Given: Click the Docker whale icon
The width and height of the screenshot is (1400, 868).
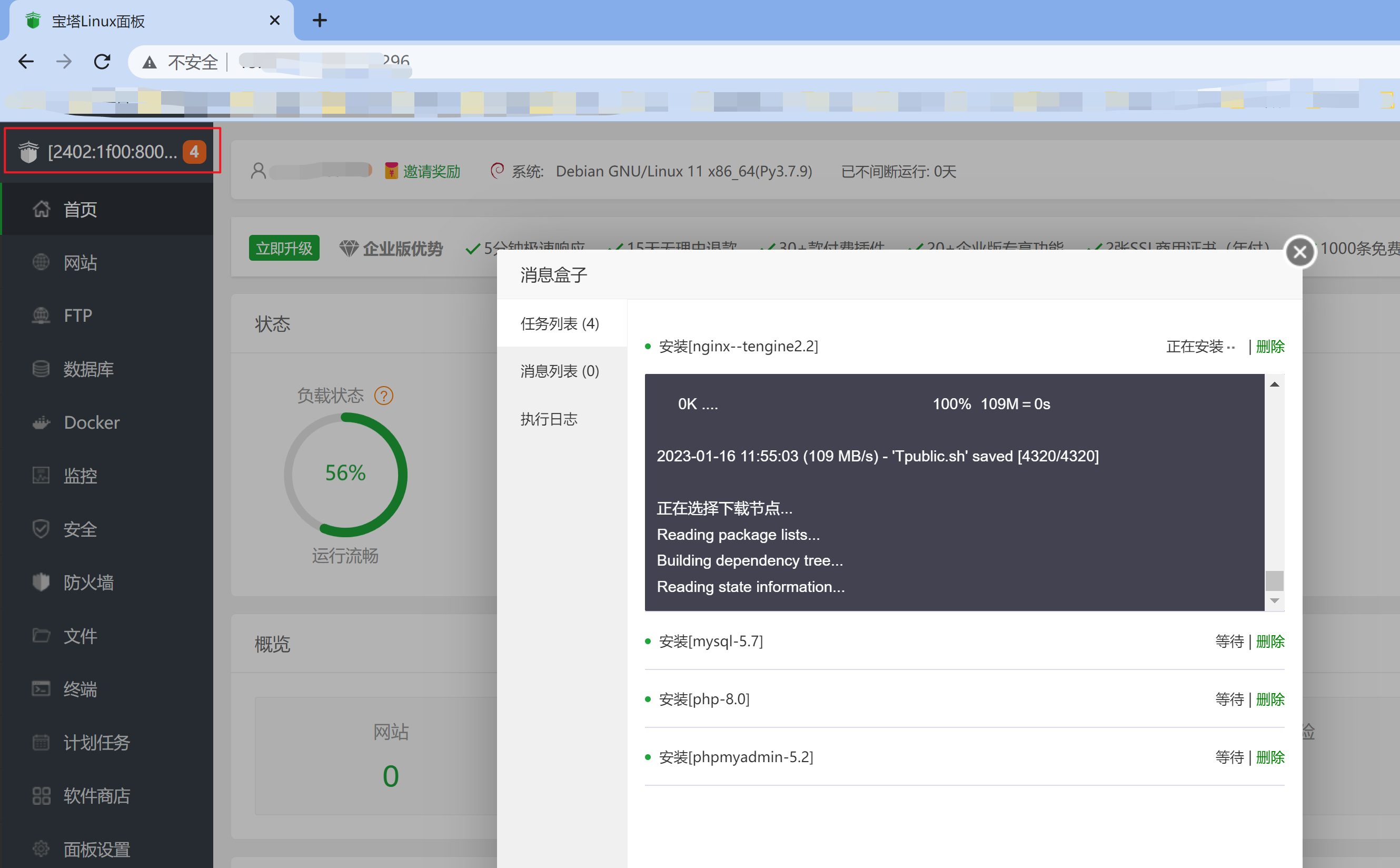Looking at the screenshot, I should [41, 422].
